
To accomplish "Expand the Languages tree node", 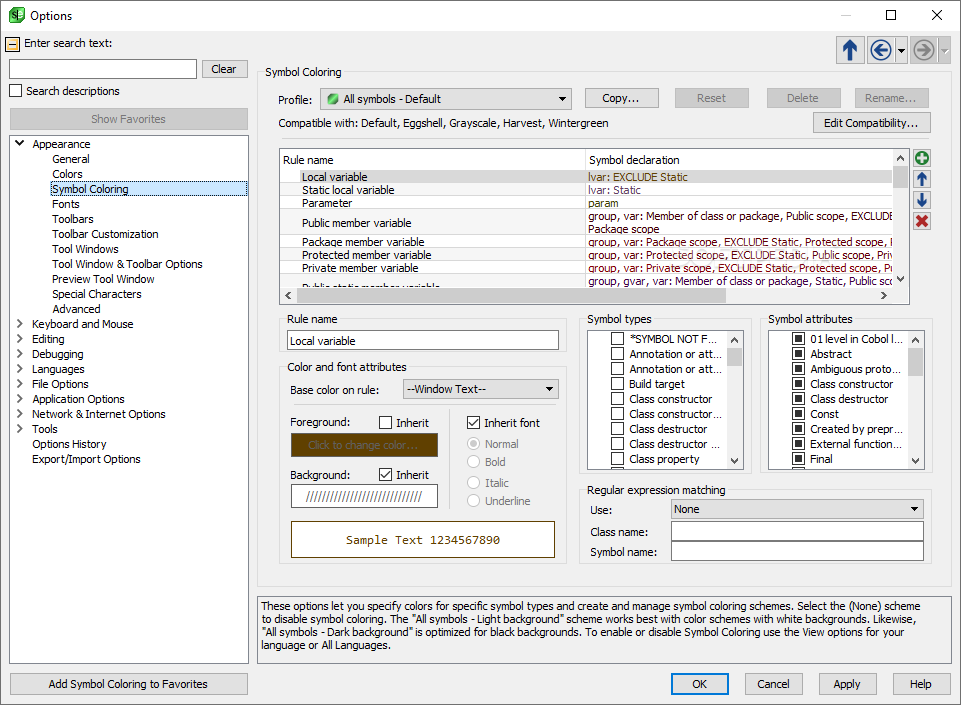I will pos(20,368).
